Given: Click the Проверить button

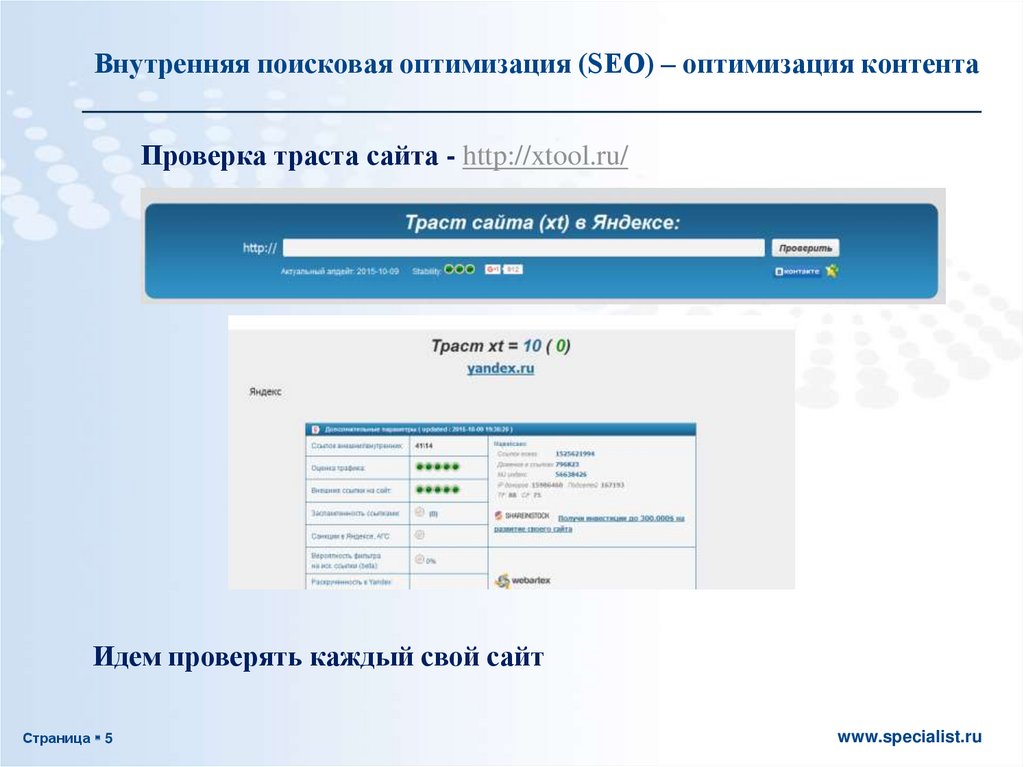Looking at the screenshot, I should pyautogui.click(x=804, y=247).
